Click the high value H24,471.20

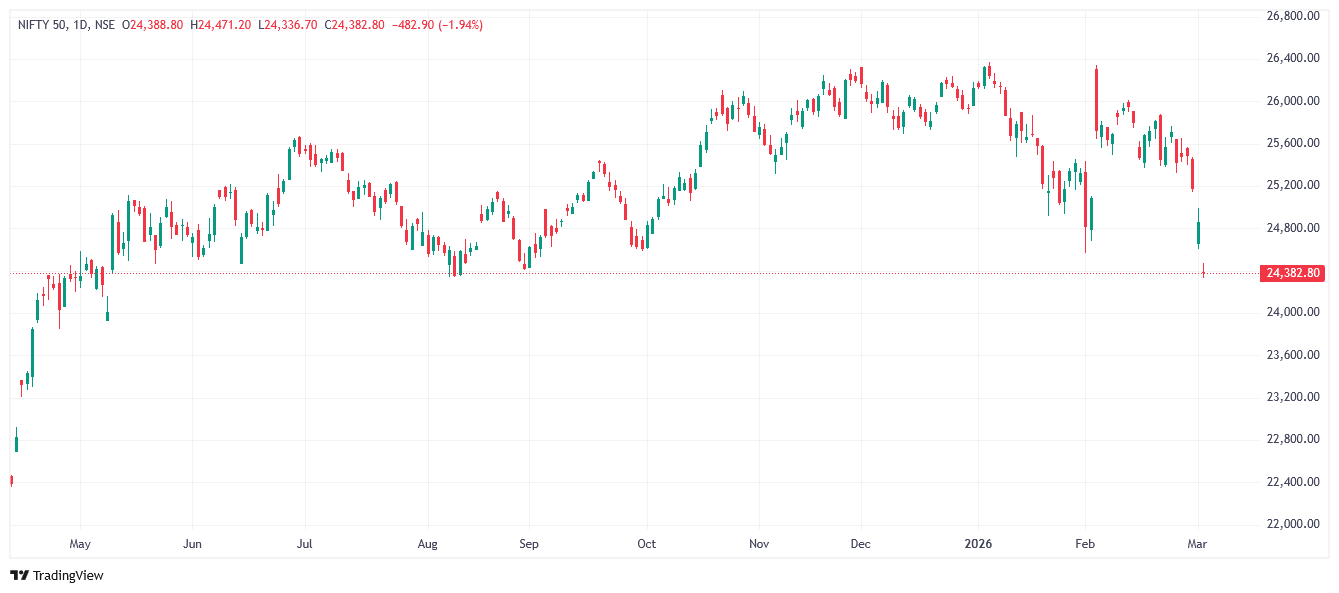(x=221, y=25)
